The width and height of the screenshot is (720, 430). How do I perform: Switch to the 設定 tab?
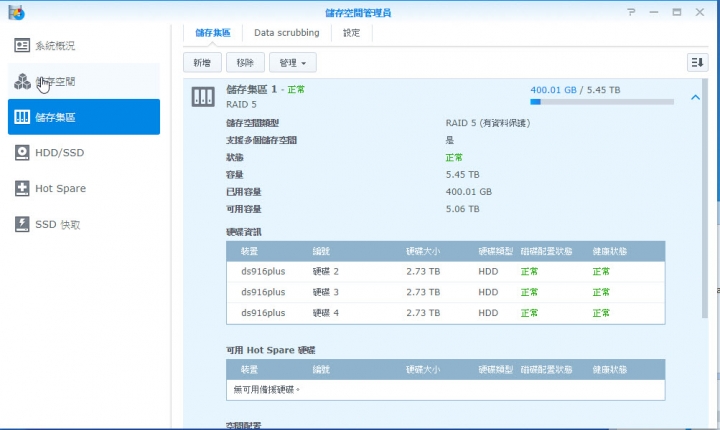point(351,33)
